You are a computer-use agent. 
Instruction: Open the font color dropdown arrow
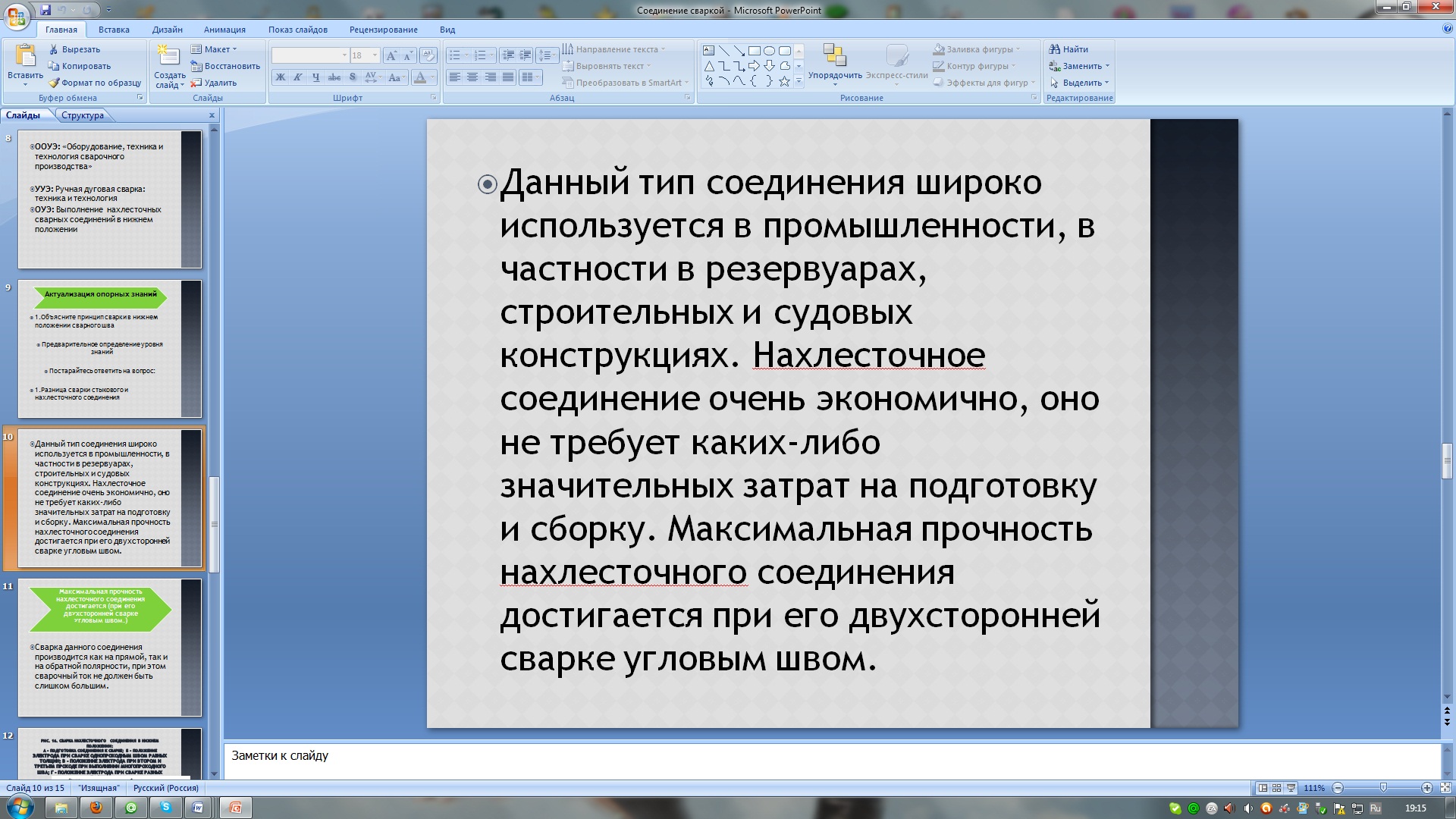(432, 77)
